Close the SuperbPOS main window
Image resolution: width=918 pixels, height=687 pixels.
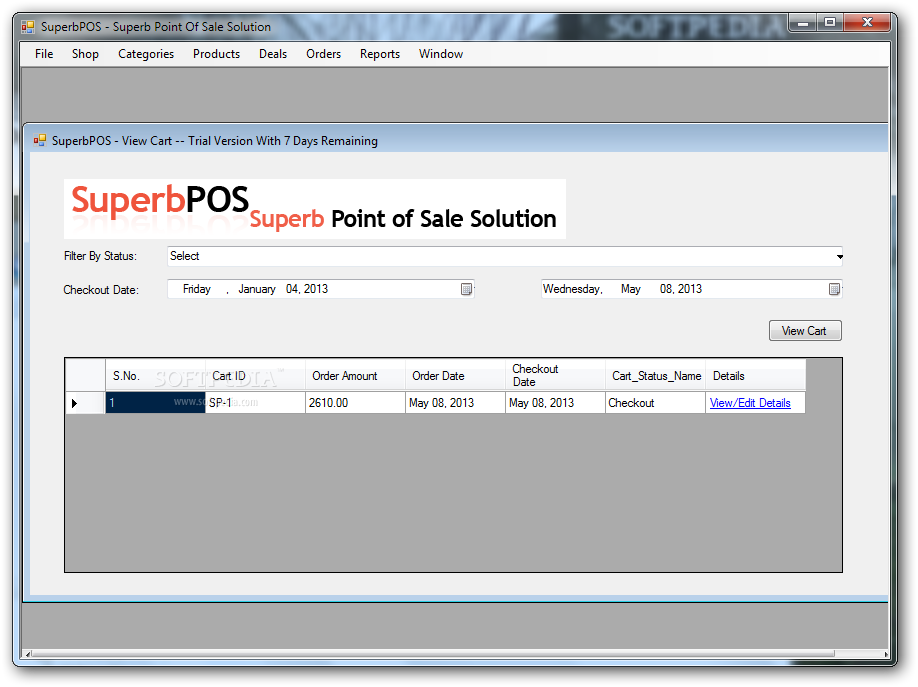867,23
